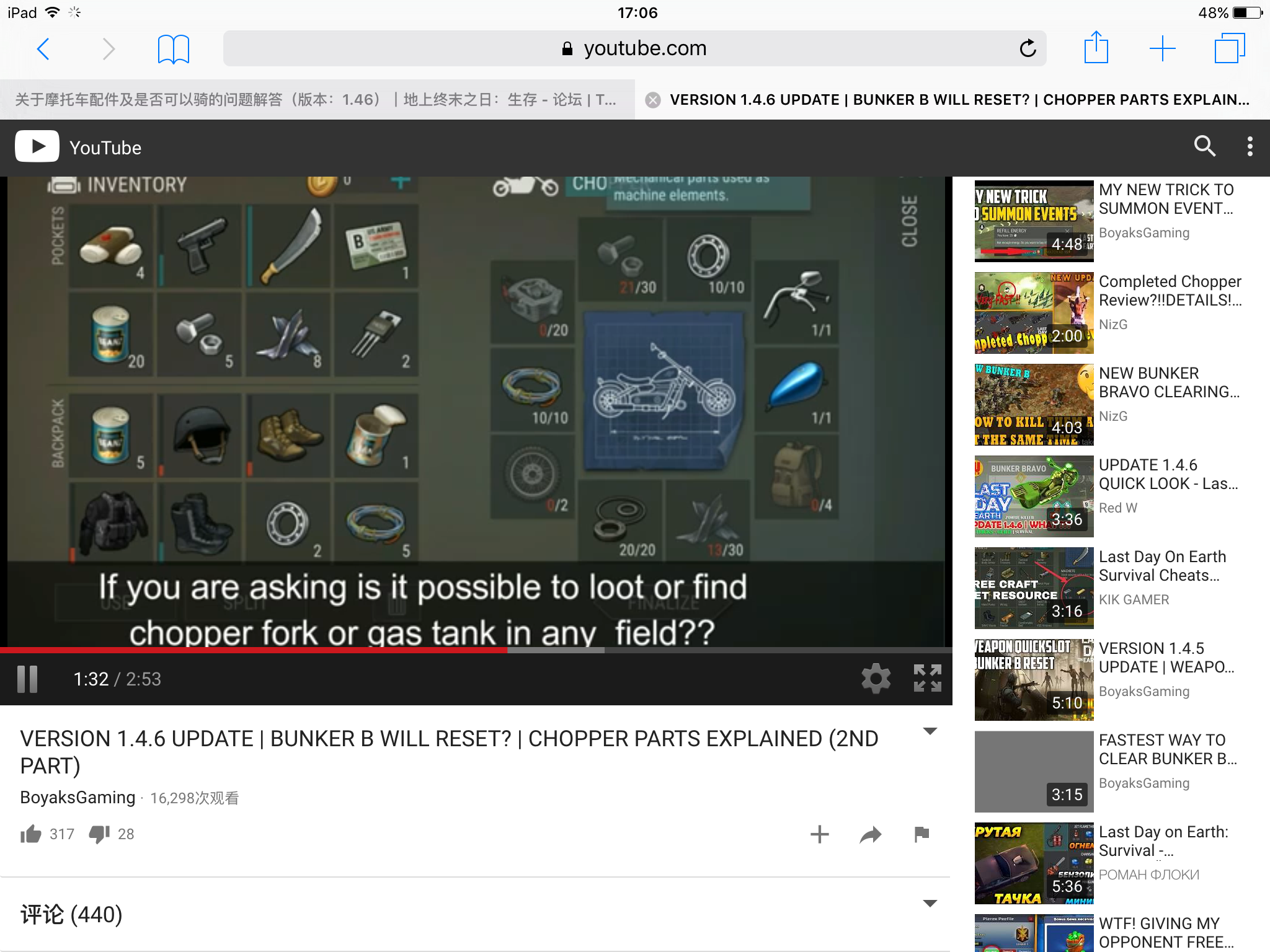Tap the 28 dislikes count
The image size is (1270, 952).
(126, 834)
